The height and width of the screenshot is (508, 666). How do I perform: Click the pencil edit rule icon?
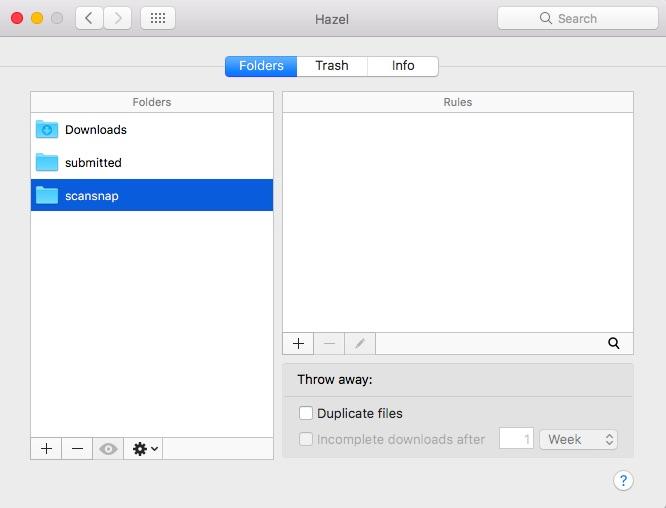[x=360, y=343]
